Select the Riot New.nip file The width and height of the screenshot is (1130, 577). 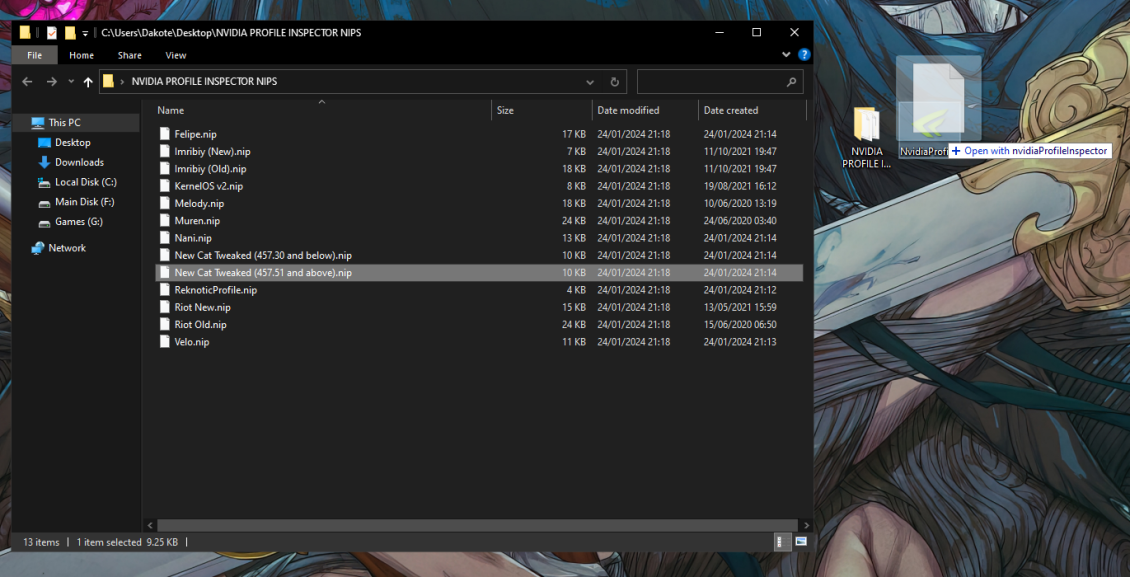click(x=202, y=307)
